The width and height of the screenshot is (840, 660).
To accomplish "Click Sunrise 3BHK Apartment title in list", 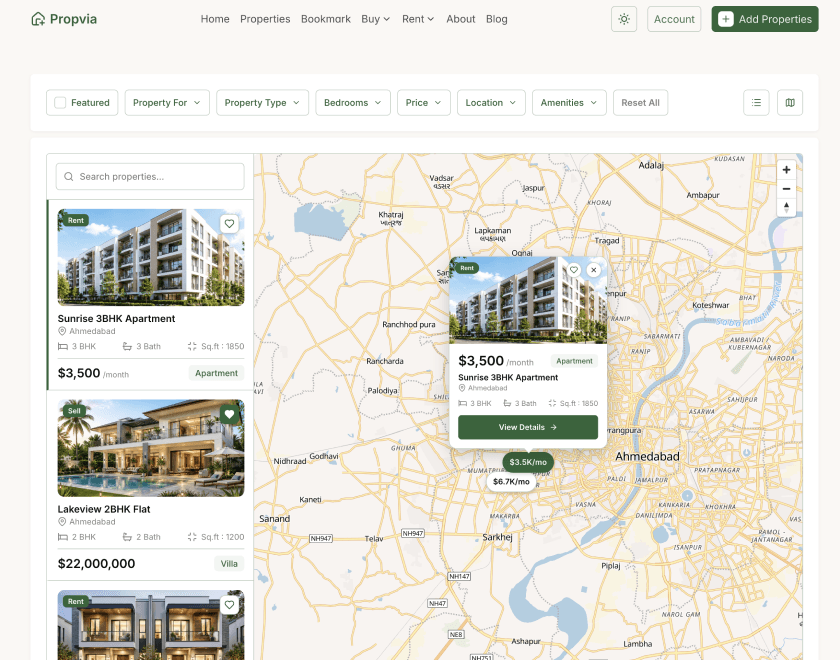I will (x=116, y=318).
